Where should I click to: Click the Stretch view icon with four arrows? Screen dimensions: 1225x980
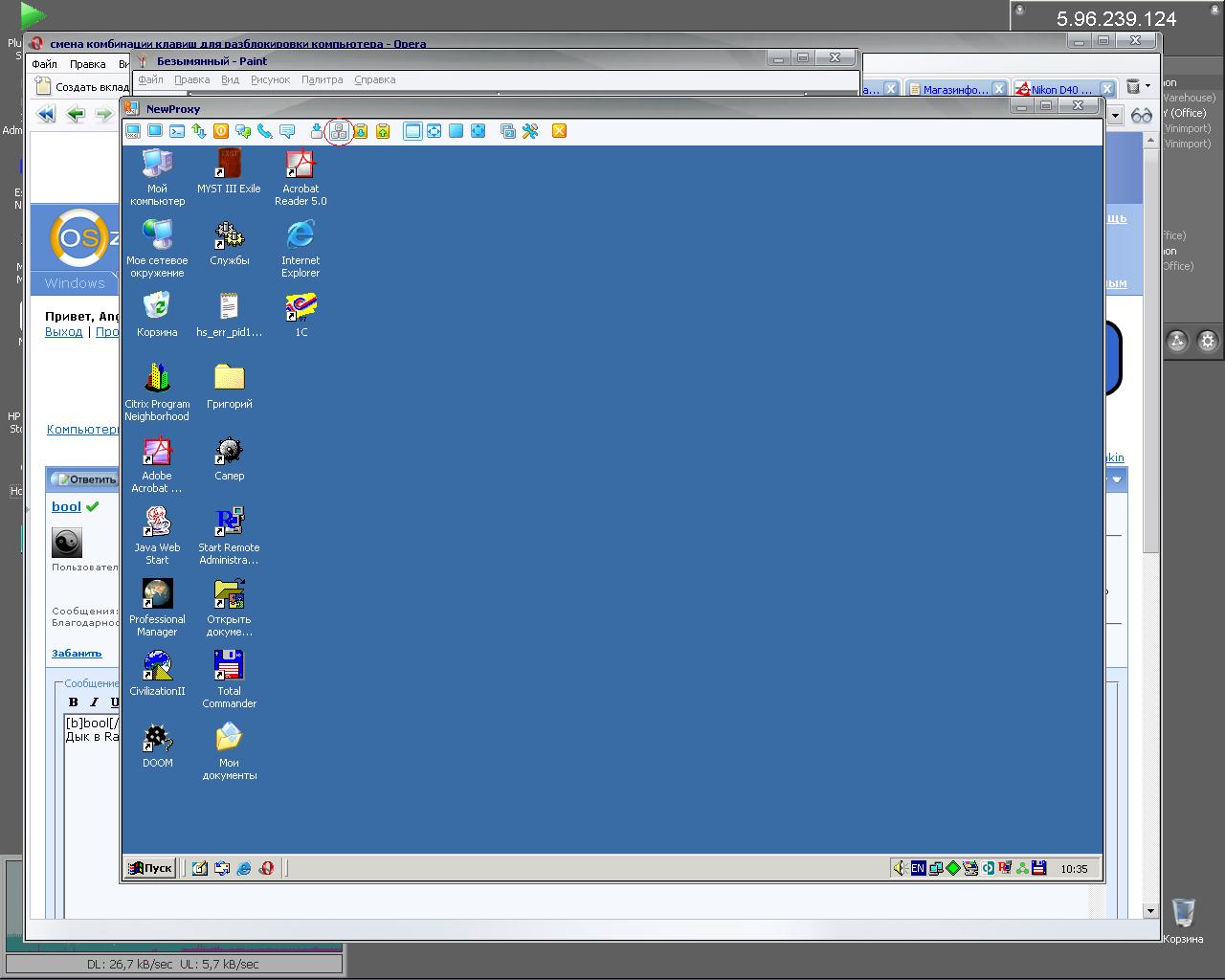434,131
